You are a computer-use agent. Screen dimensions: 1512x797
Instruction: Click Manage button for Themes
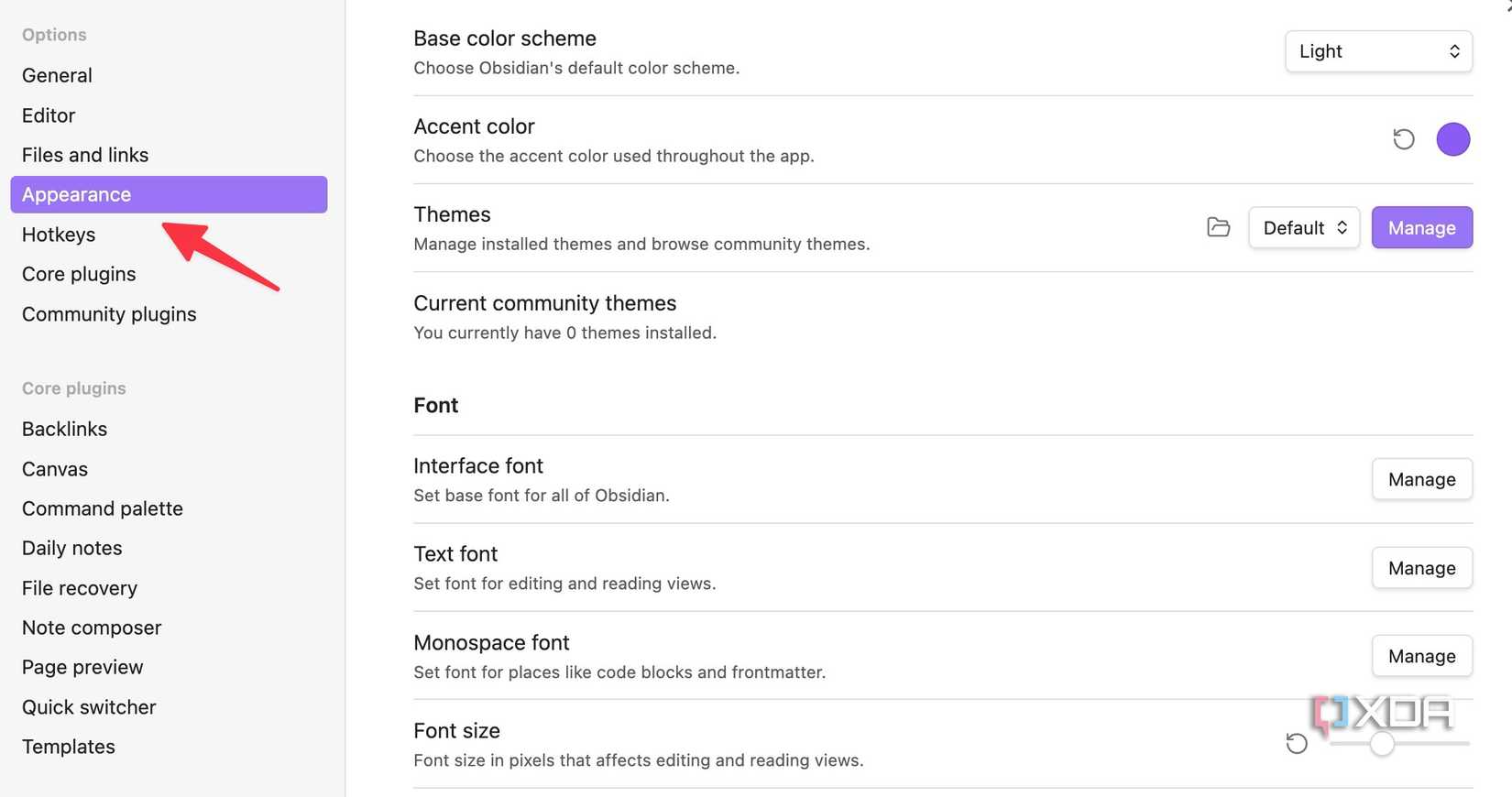tap(1421, 228)
